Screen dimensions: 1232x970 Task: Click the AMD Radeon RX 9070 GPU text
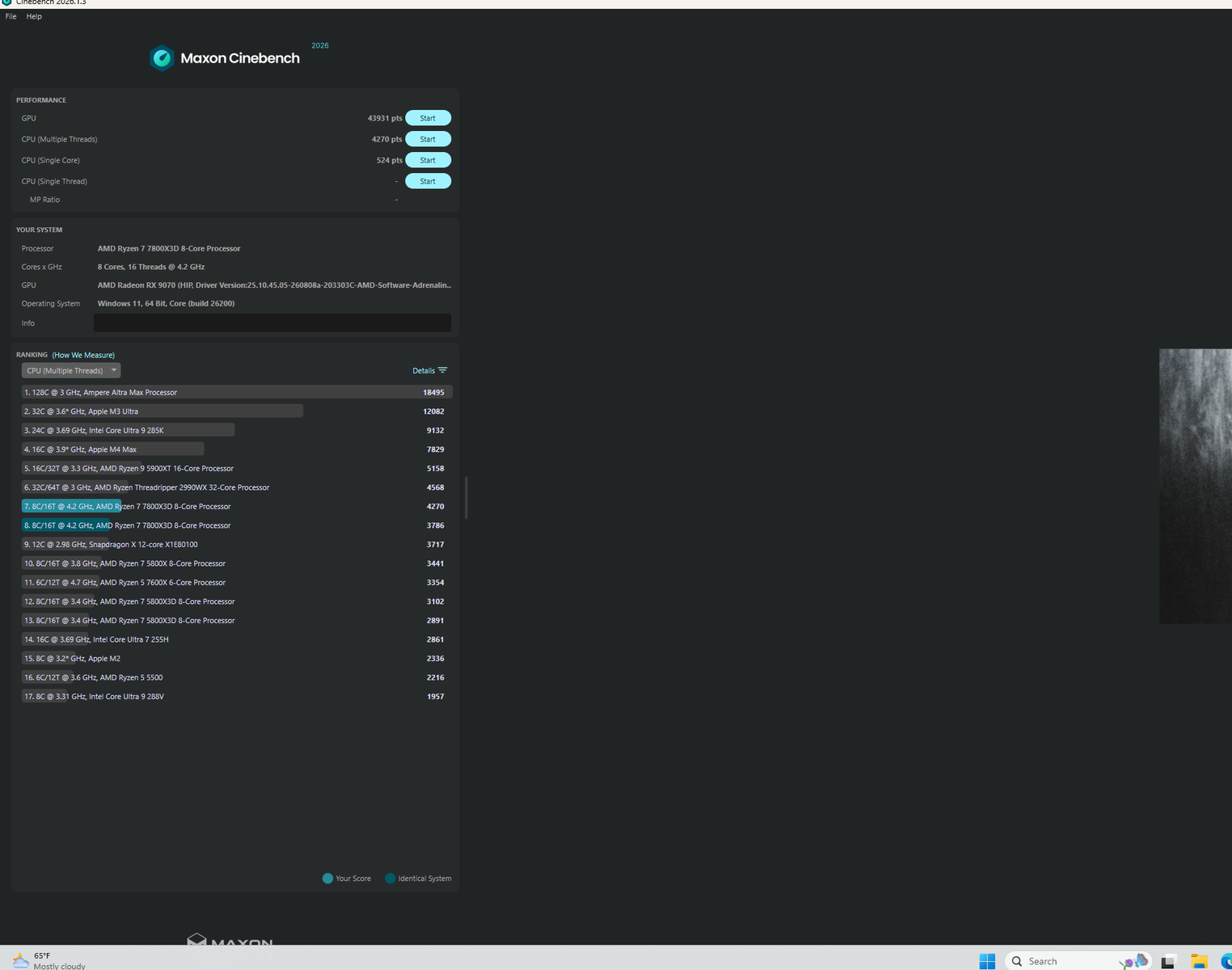pos(274,285)
